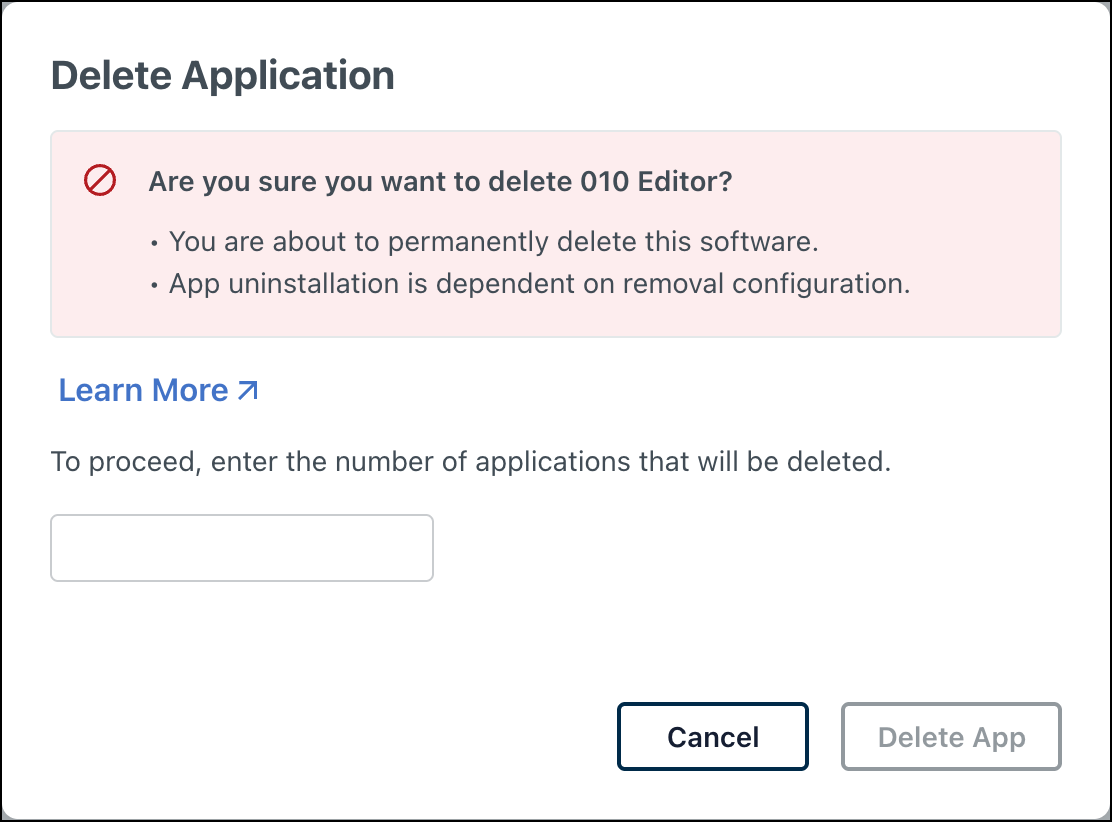This screenshot has height=822, width=1112.
Task: Focus the application count input field
Action: pyautogui.click(x=242, y=548)
